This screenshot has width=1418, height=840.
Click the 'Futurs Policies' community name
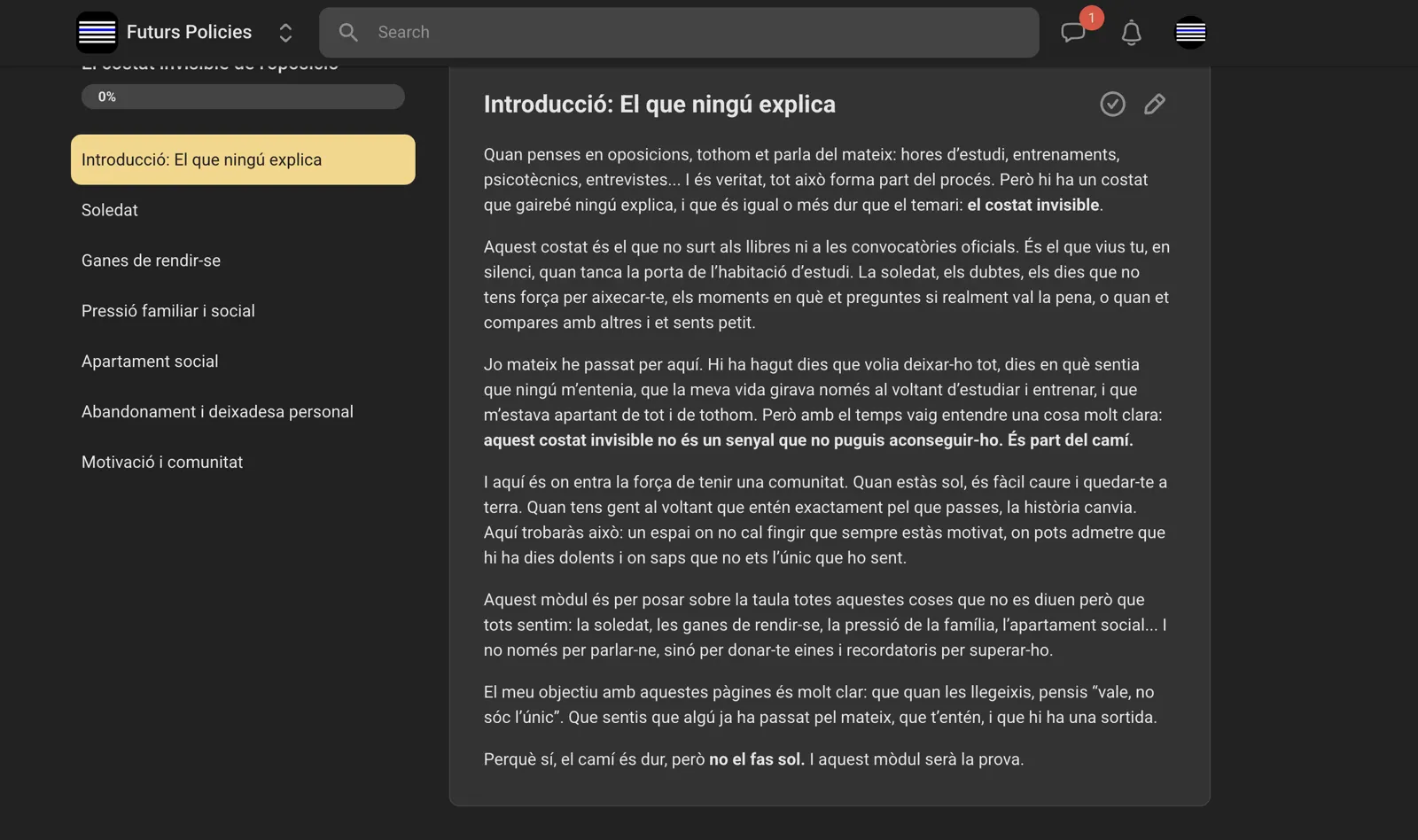189,32
